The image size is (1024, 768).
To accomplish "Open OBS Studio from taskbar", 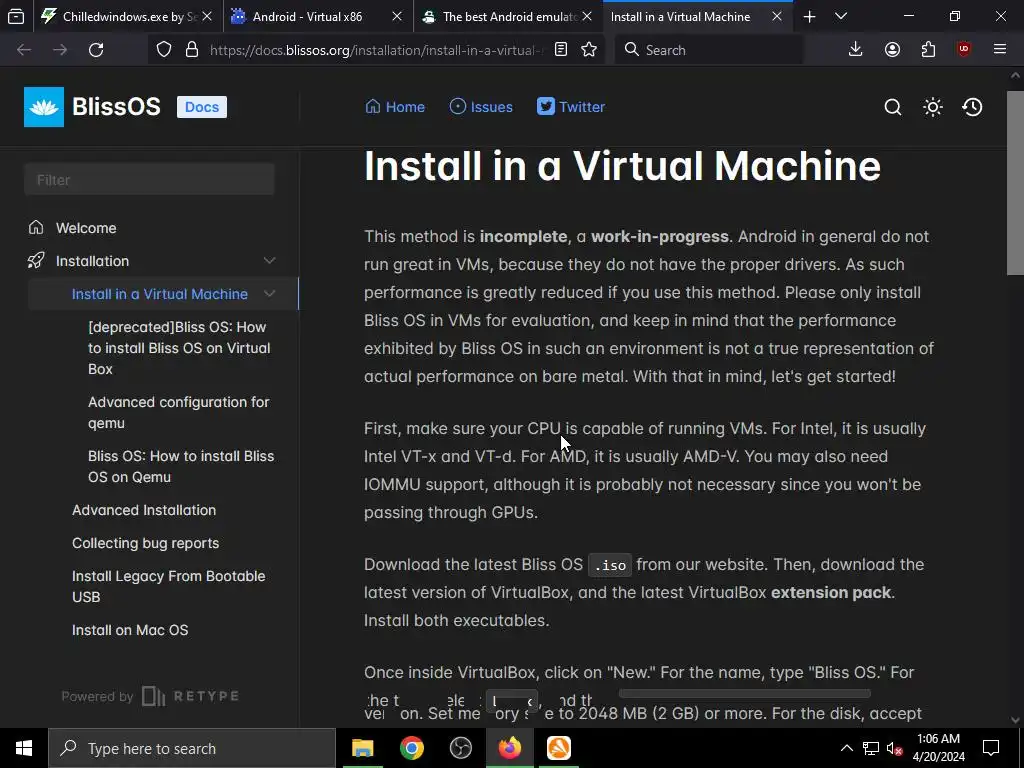I will tap(460, 748).
